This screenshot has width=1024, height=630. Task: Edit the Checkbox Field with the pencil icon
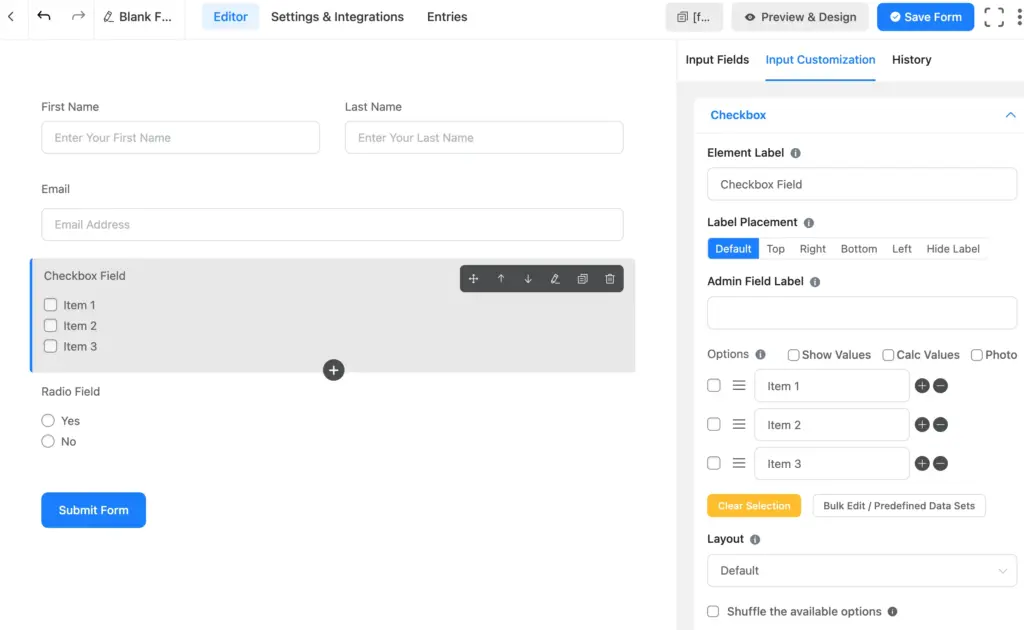[x=555, y=279]
